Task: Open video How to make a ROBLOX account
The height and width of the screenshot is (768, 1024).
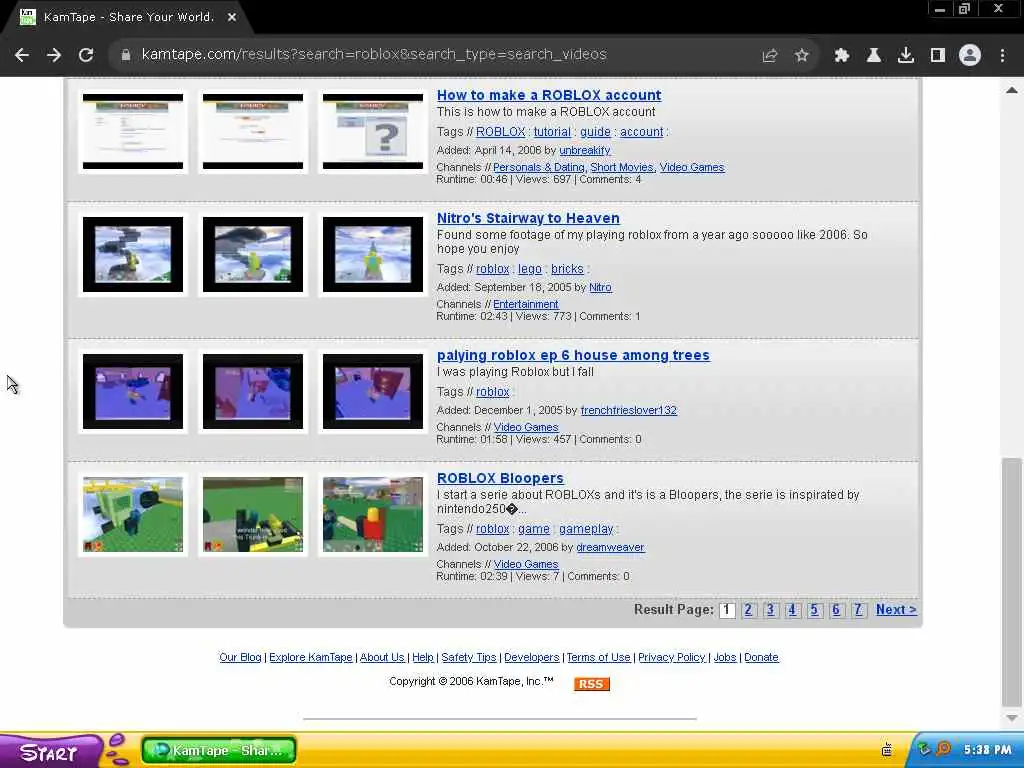Action: tap(549, 95)
